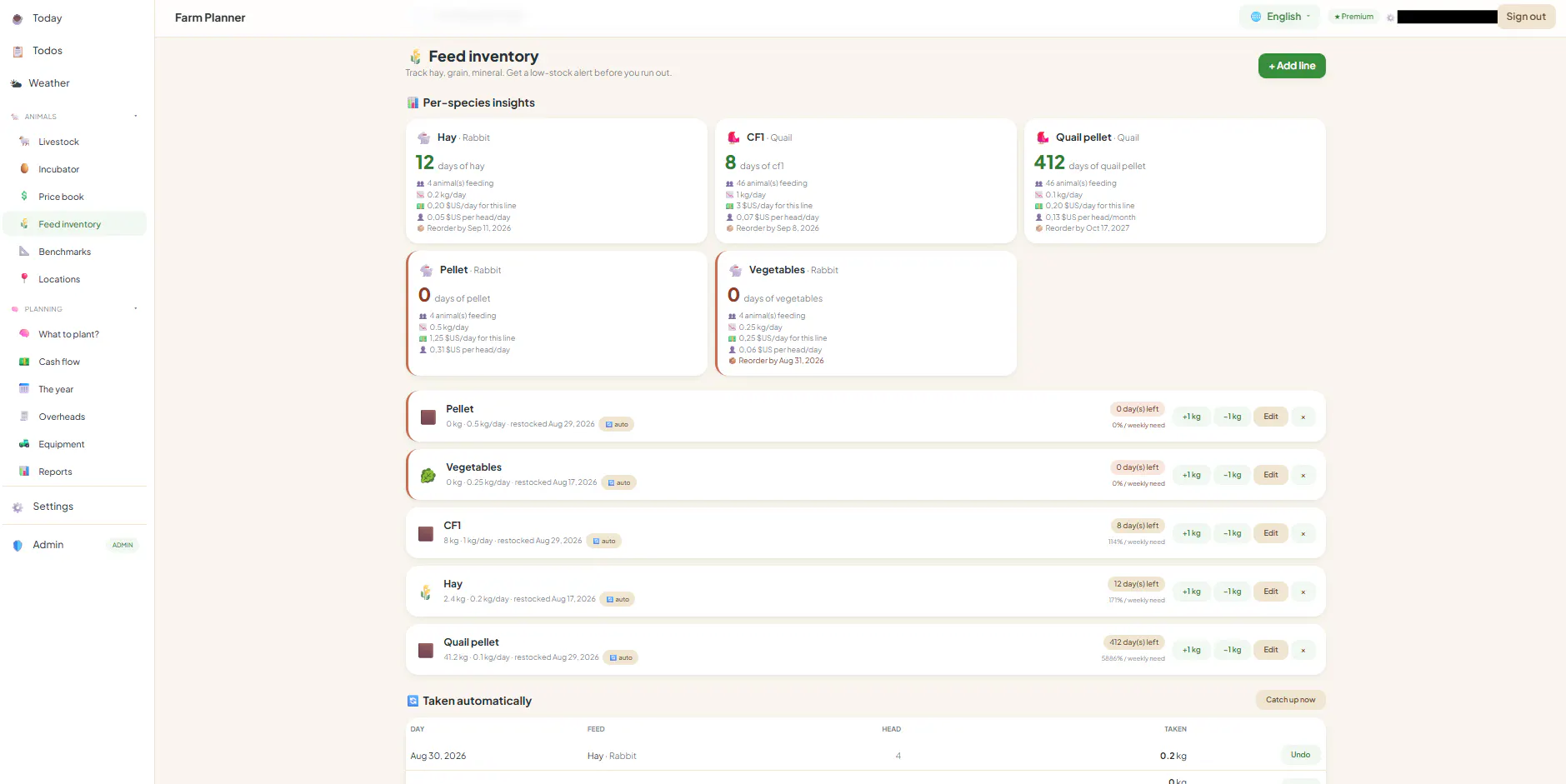Click the Premium badge
The image size is (1566, 784).
(x=1353, y=17)
